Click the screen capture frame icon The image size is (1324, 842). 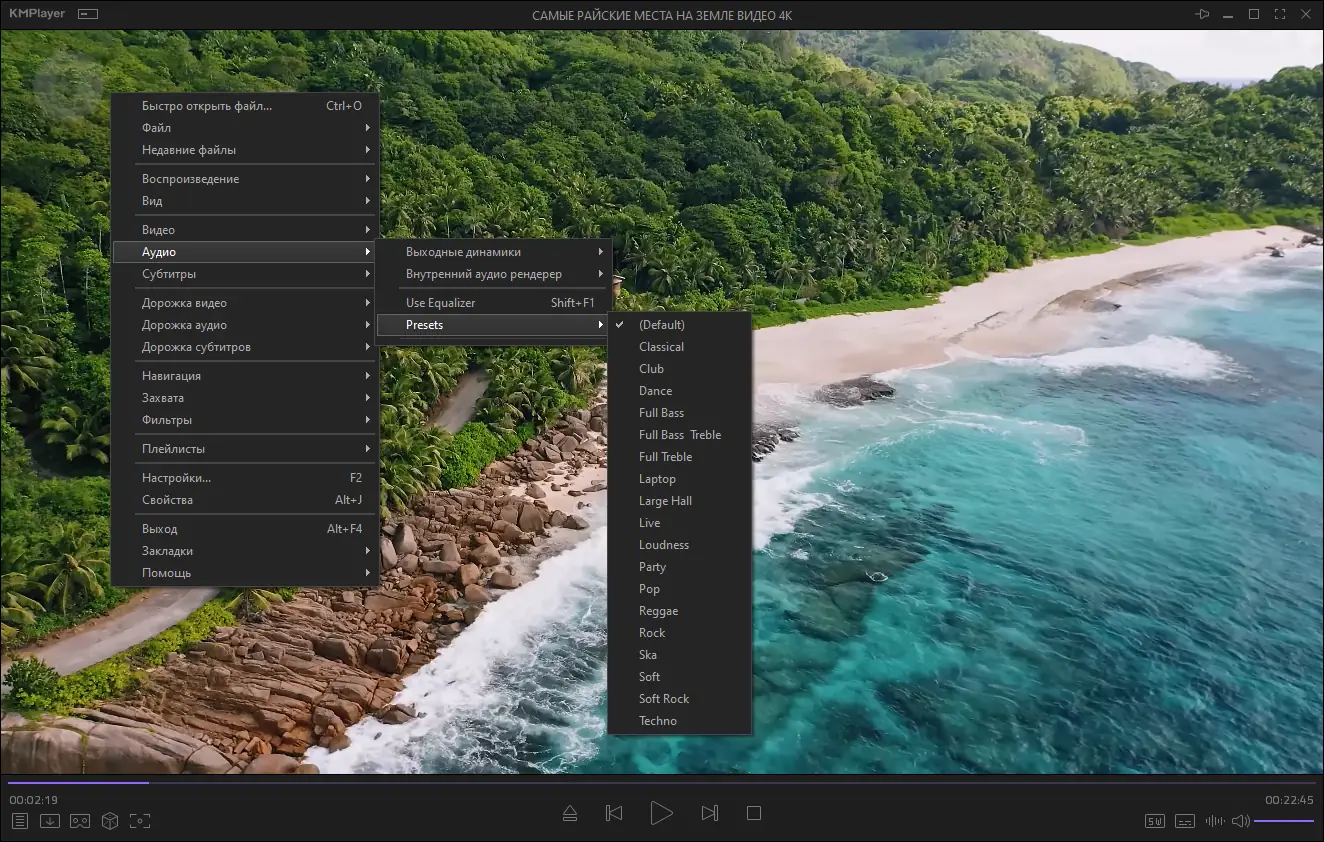point(140,821)
